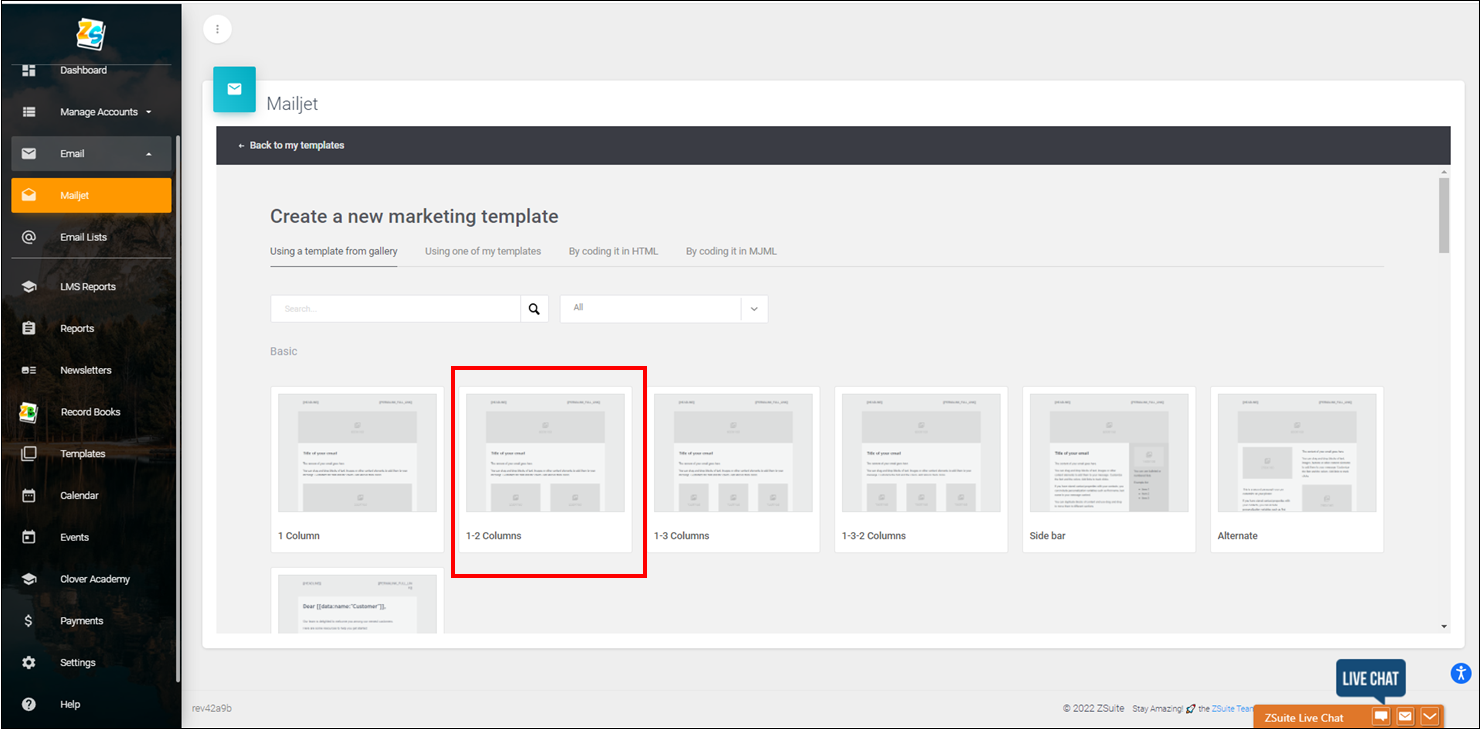Viewport: 1481px width, 730px height.
Task: Click the Reports clipboard icon
Action: [x=29, y=328]
